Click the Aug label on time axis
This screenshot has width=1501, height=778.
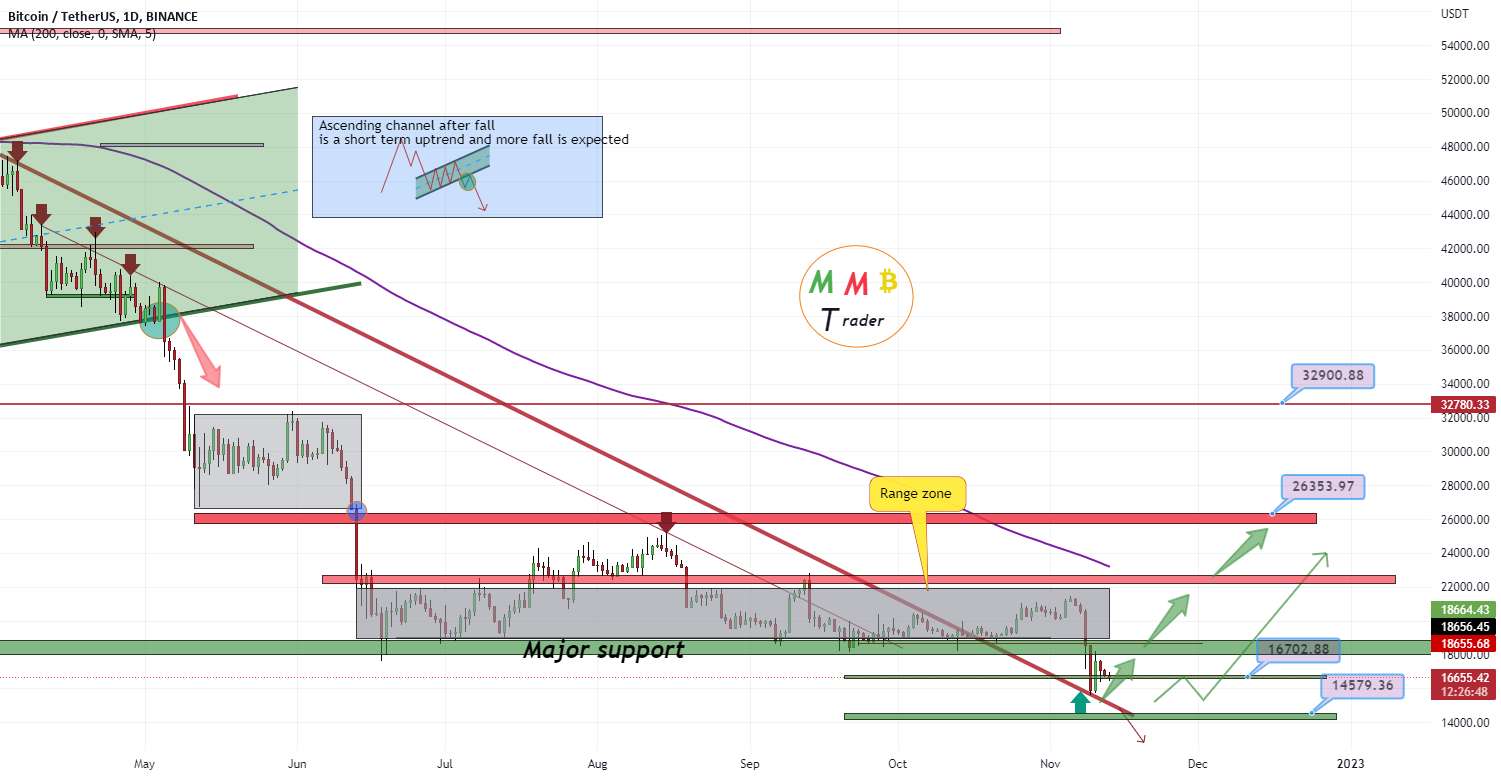point(596,764)
